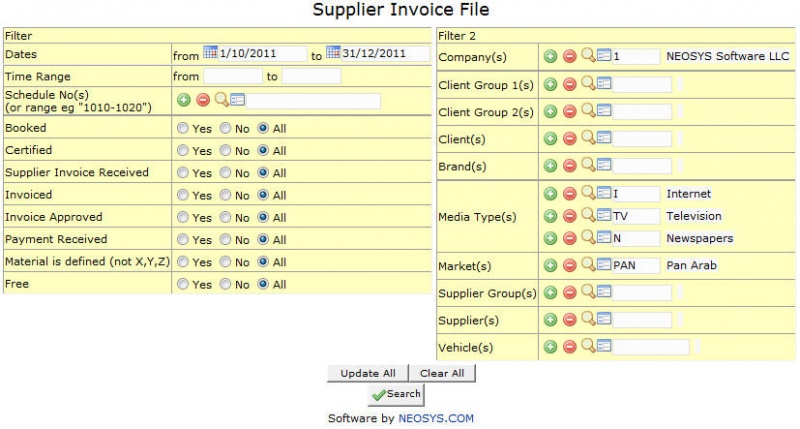The image size is (800, 429).
Task: Click the Newspapers media type name
Action: (699, 238)
